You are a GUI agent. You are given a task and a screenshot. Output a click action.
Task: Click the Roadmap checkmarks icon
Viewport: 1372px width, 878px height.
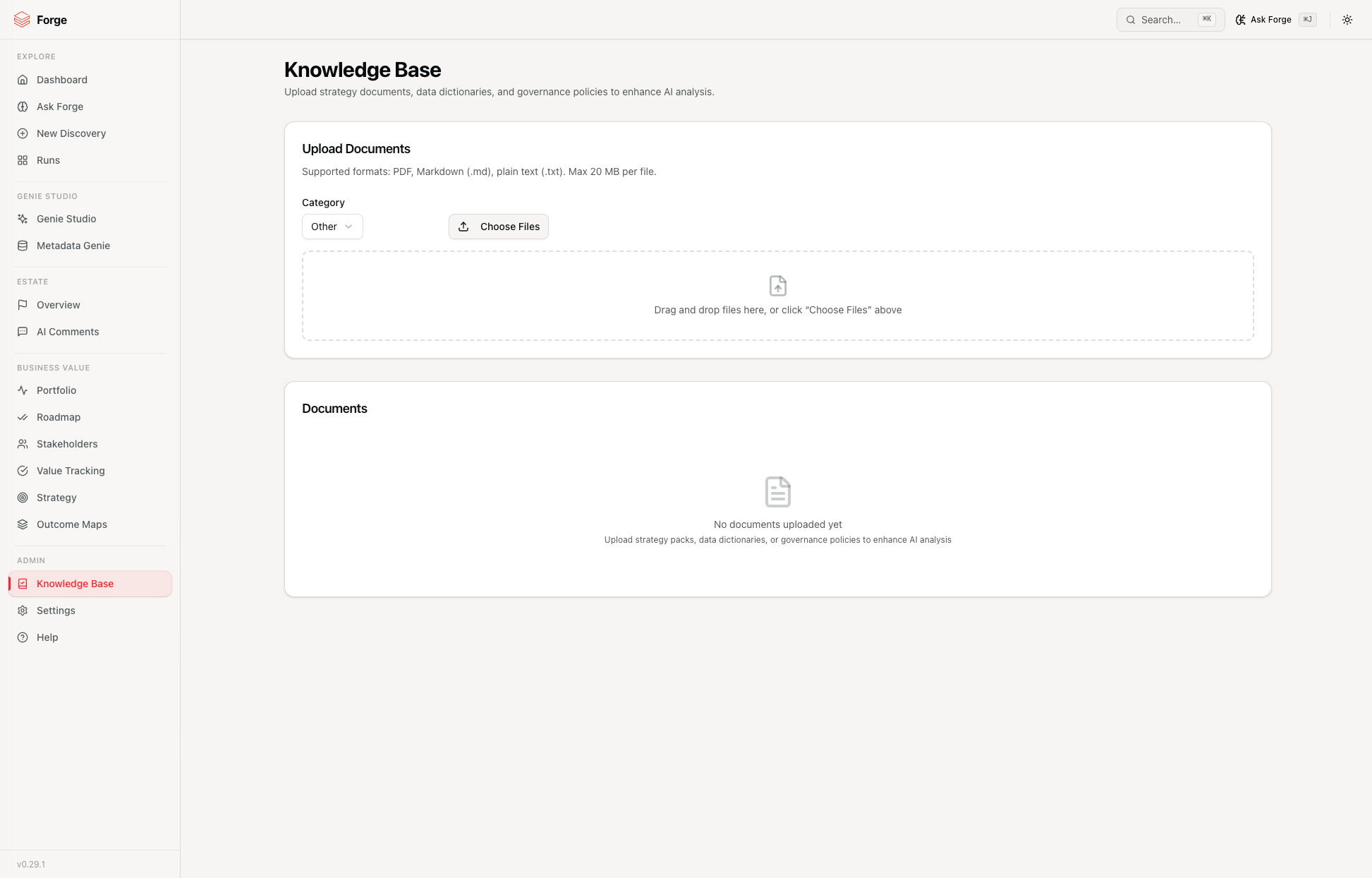click(x=23, y=417)
